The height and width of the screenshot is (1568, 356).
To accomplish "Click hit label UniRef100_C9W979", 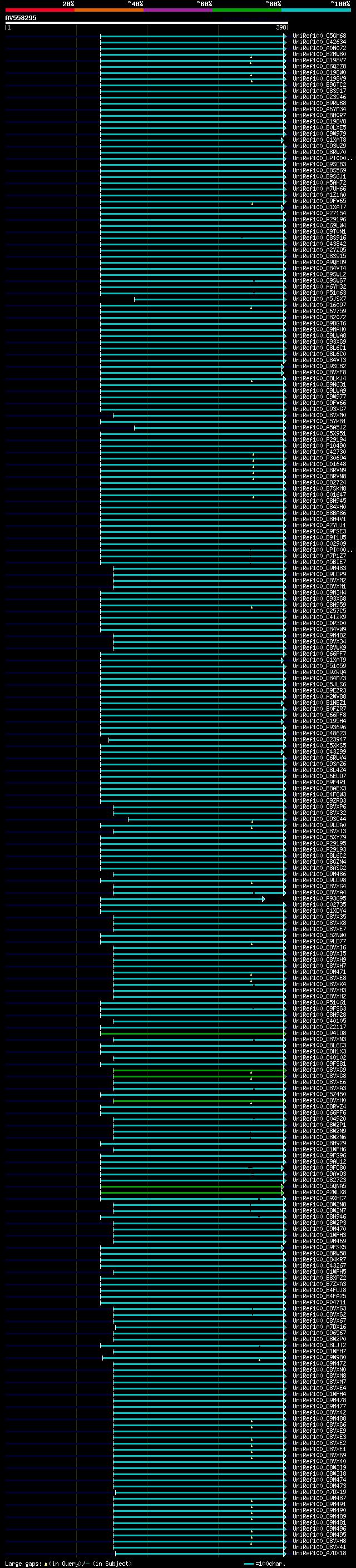I will click(x=319, y=134).
